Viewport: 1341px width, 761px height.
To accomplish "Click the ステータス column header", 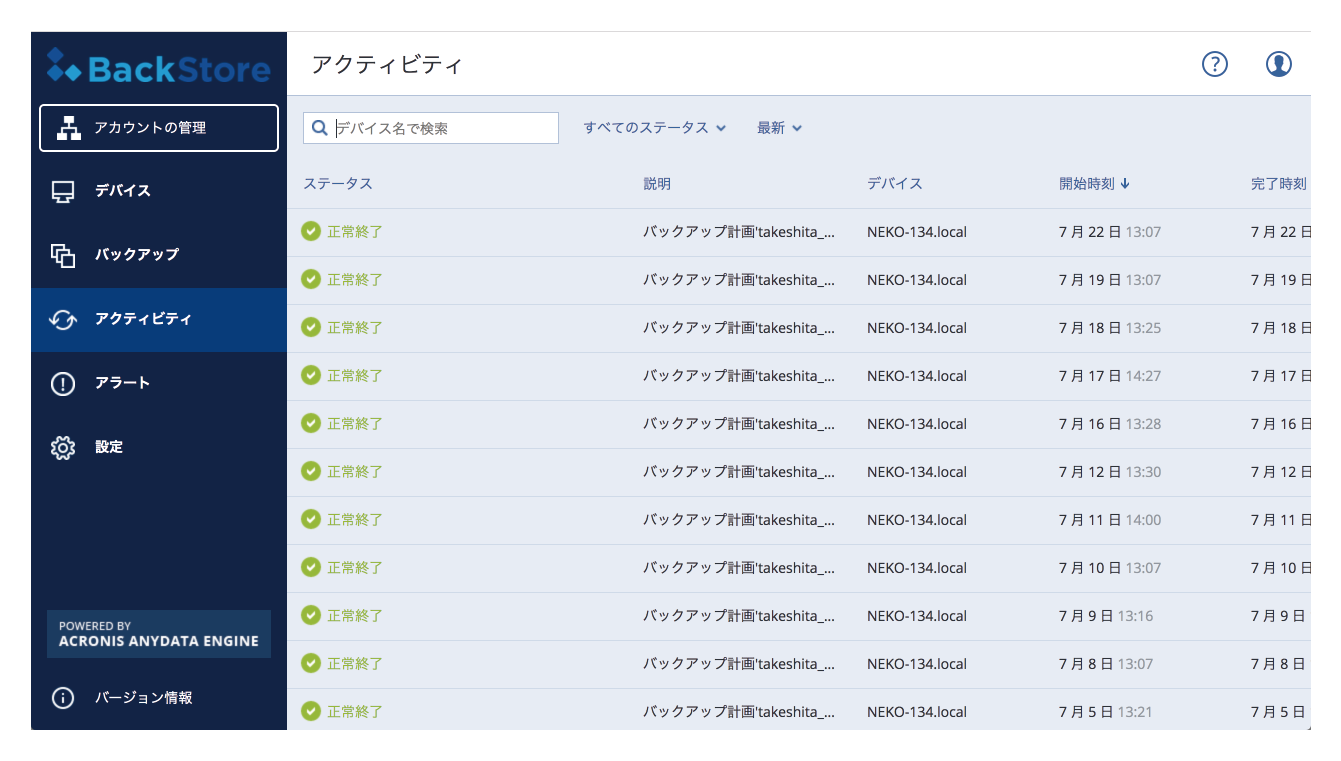I will (x=338, y=184).
